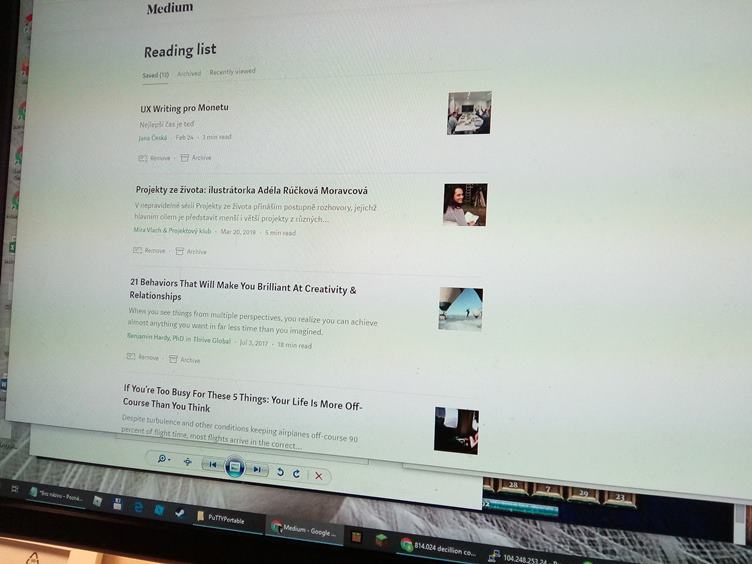752x564 pixels.
Task: Open Mira Vlach & Projektový klub author link
Action: tap(172, 230)
